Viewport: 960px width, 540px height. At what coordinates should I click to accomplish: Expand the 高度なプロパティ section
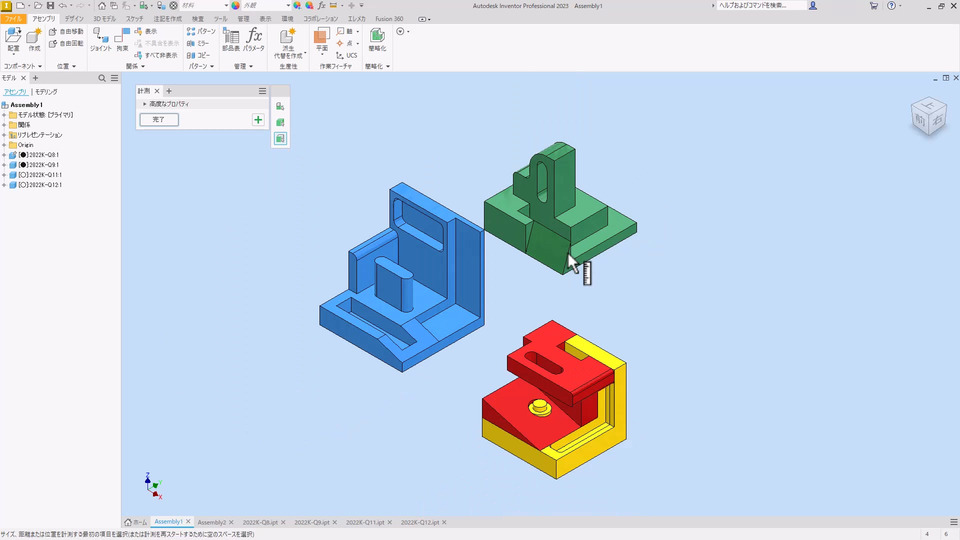(x=144, y=104)
